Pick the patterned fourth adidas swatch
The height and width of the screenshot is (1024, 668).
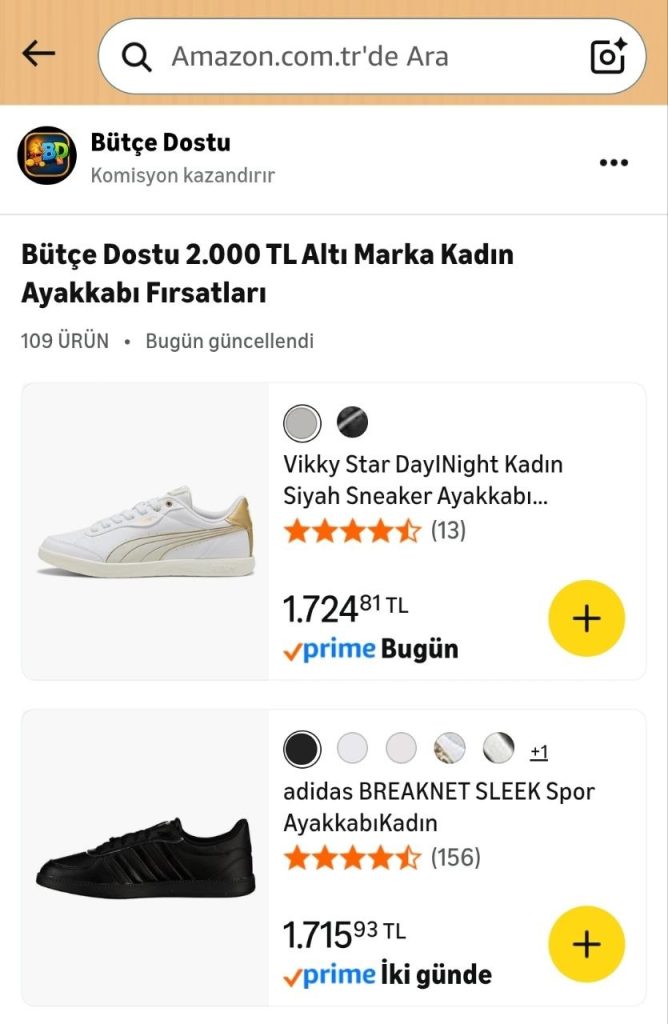pos(450,748)
